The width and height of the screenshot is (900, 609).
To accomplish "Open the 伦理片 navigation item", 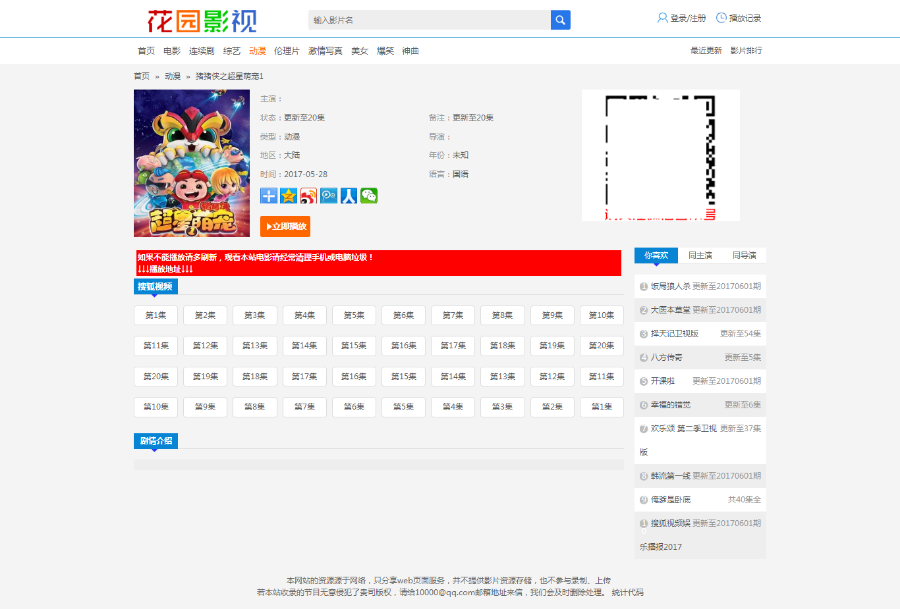I will (286, 51).
